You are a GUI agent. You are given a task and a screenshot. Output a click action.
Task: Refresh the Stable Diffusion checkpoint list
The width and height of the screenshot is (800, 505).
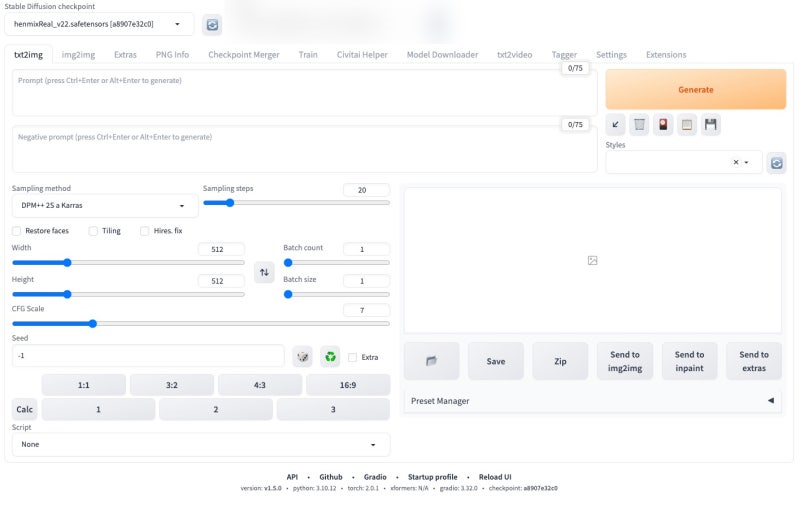coord(212,24)
